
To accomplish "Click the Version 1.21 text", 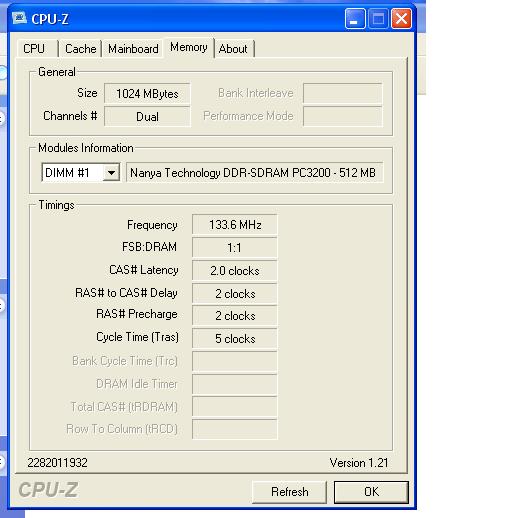I will 359,463.
